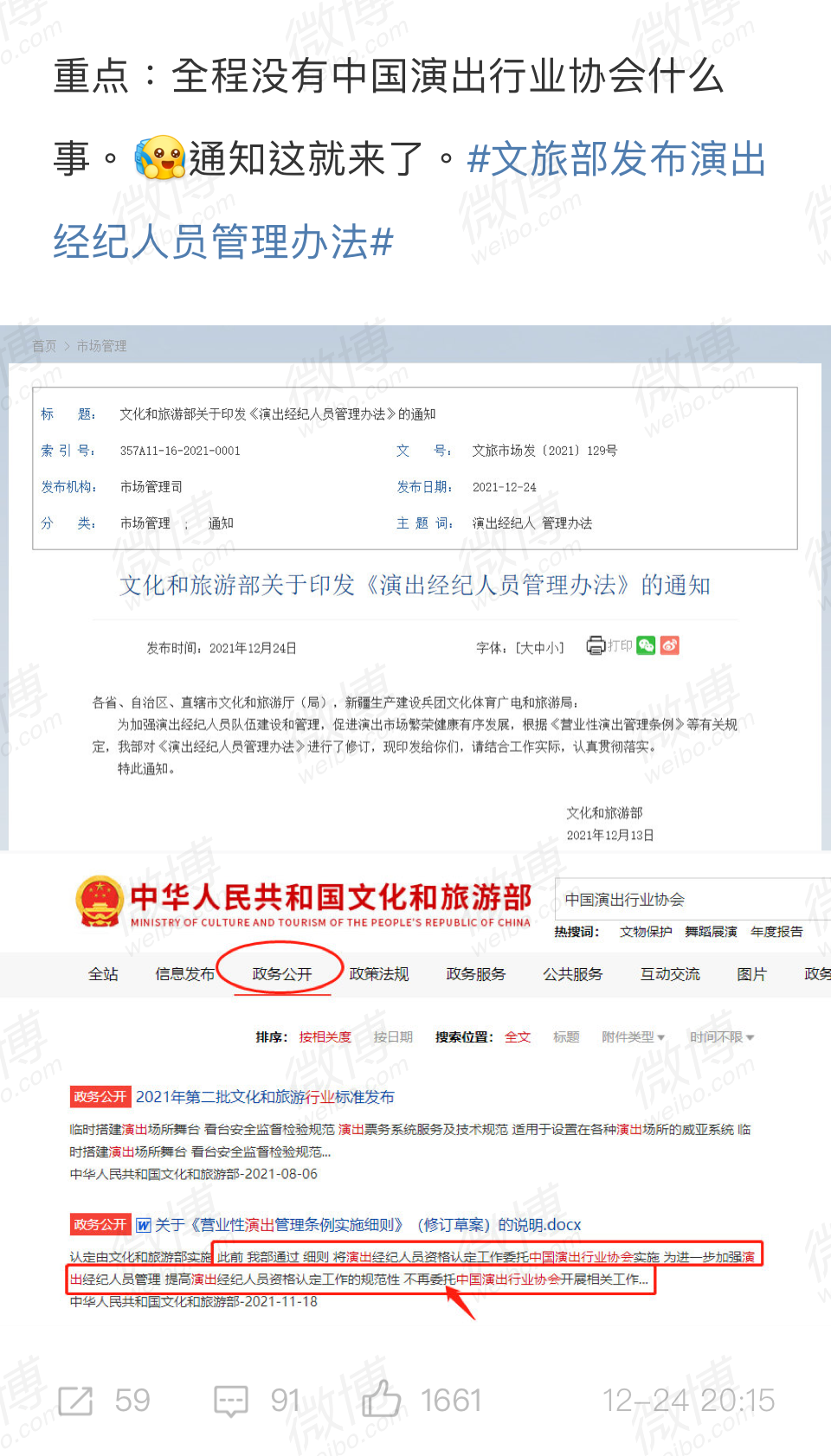Click hot search term 文物保护
Image resolution: width=831 pixels, height=1456 pixels.
coord(646,932)
